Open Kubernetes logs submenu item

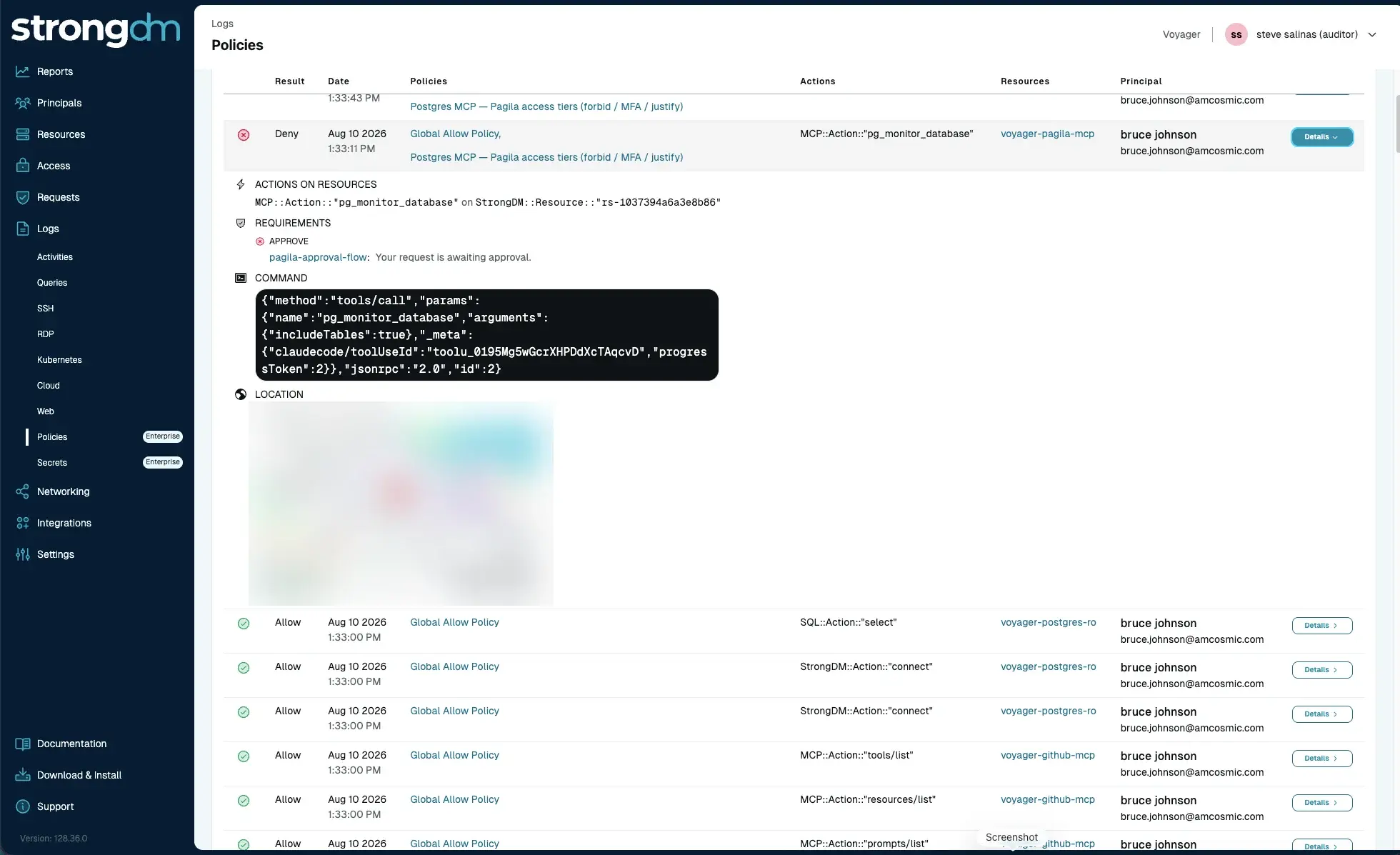[59, 360]
